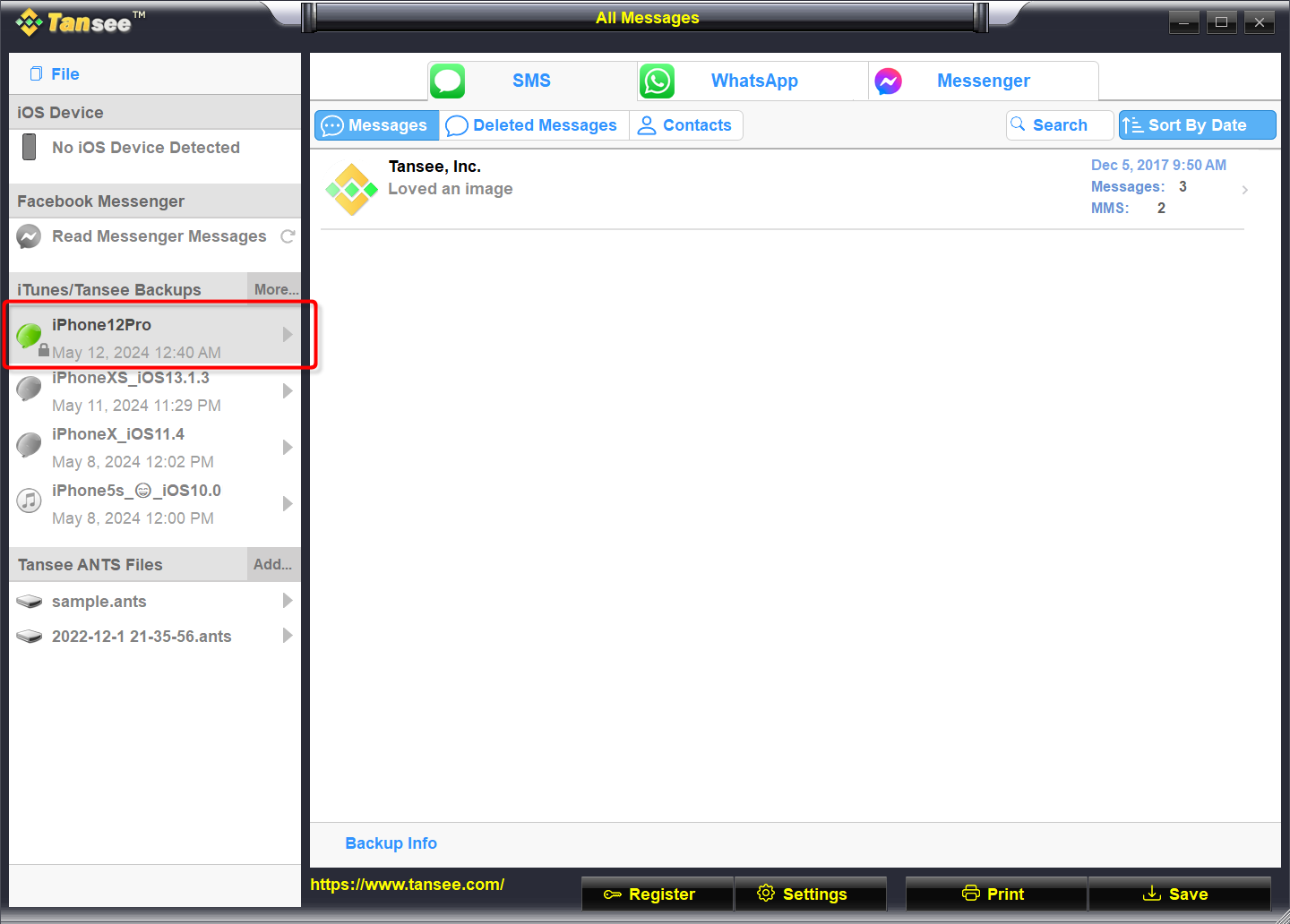Click the Search field

point(1060,125)
